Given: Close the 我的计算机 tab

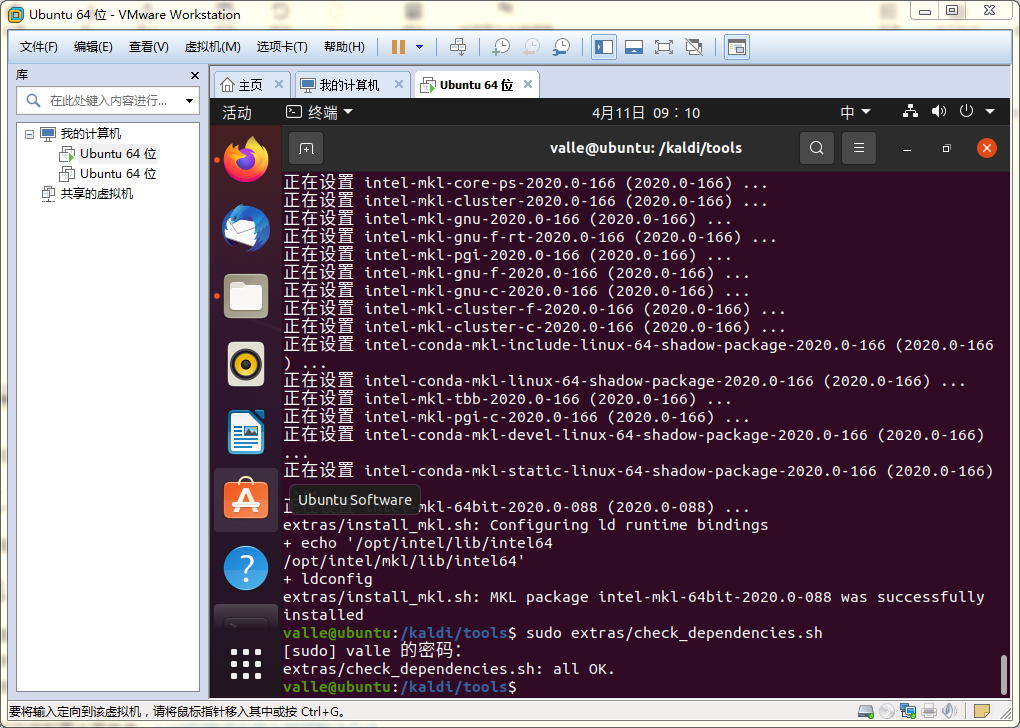Looking at the screenshot, I should pyautogui.click(x=399, y=85).
